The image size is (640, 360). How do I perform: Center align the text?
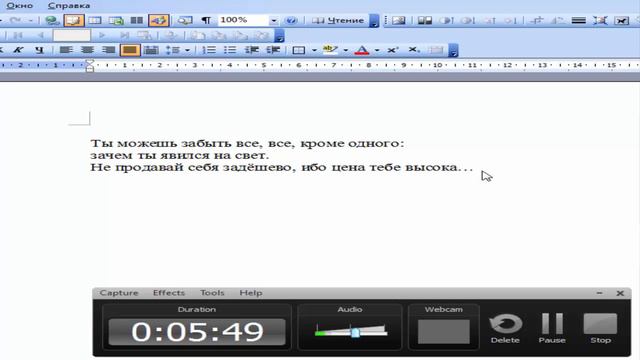[87, 50]
